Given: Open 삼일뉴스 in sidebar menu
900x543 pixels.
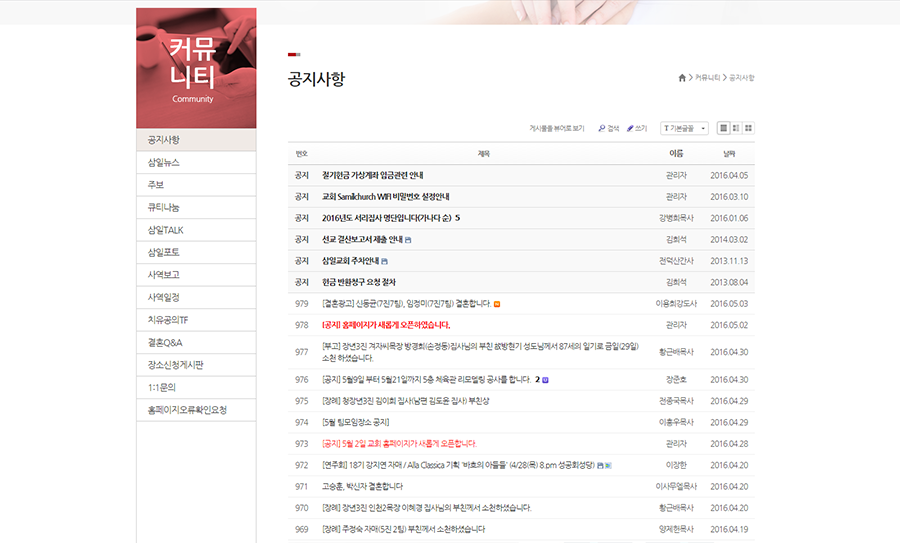Looking at the screenshot, I should 196,162.
